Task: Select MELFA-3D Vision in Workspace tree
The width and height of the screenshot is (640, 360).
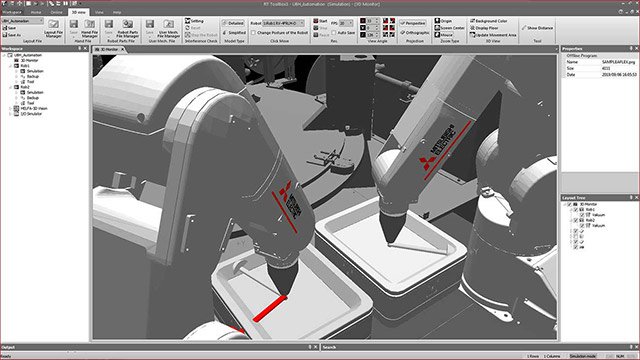Action: click(x=34, y=109)
